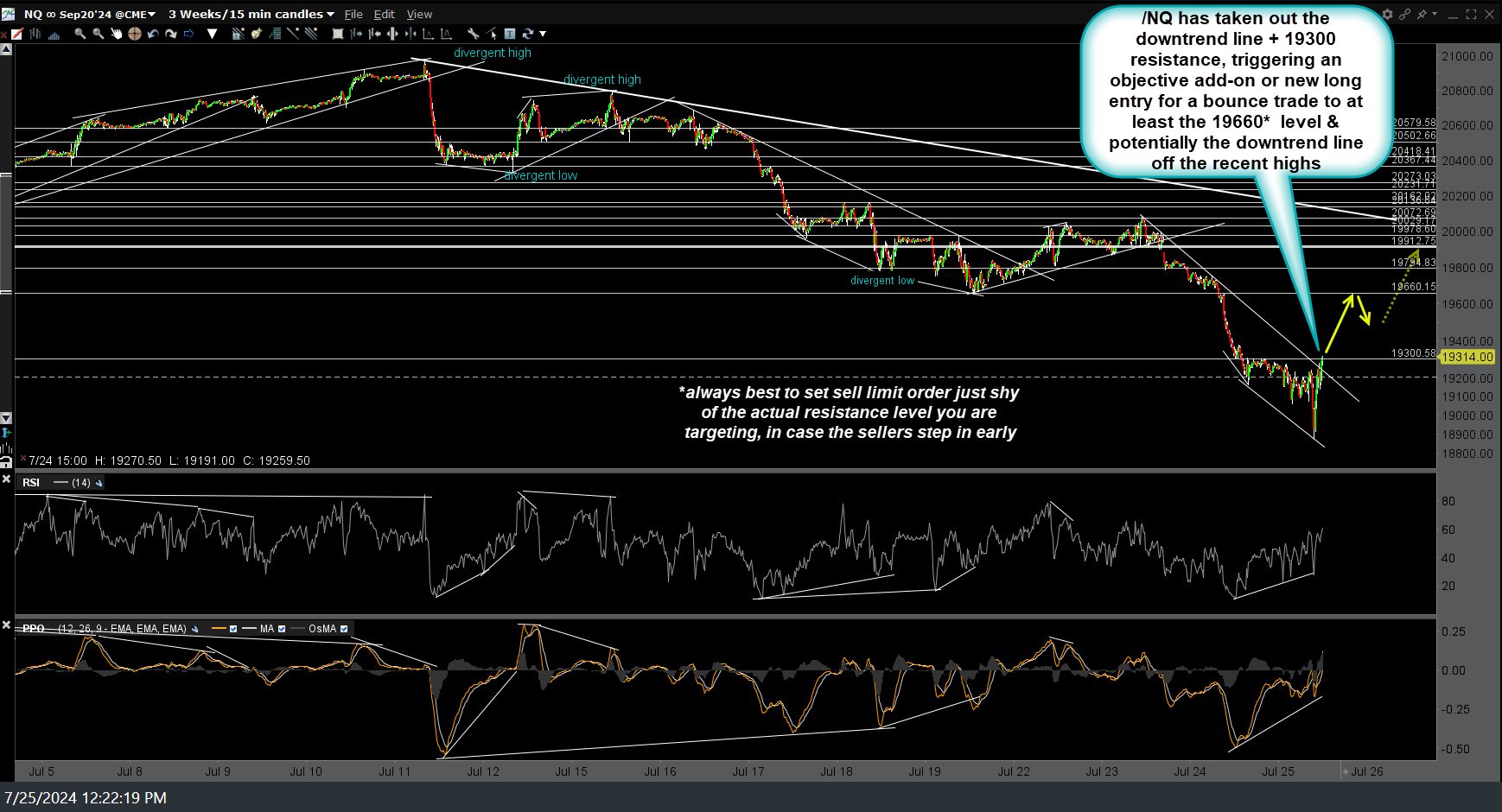1502x812 pixels.
Task: Open the View menu
Action: (419, 14)
